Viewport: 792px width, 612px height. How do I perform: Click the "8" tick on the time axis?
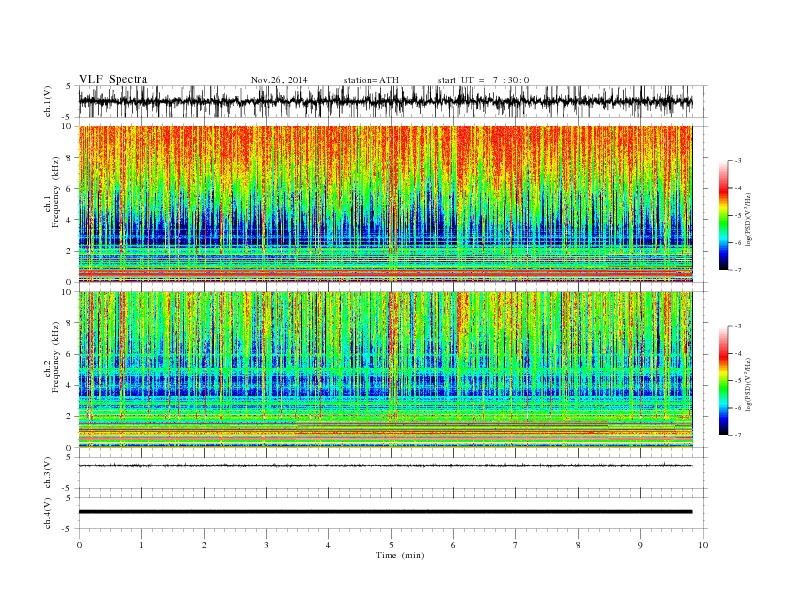point(578,545)
